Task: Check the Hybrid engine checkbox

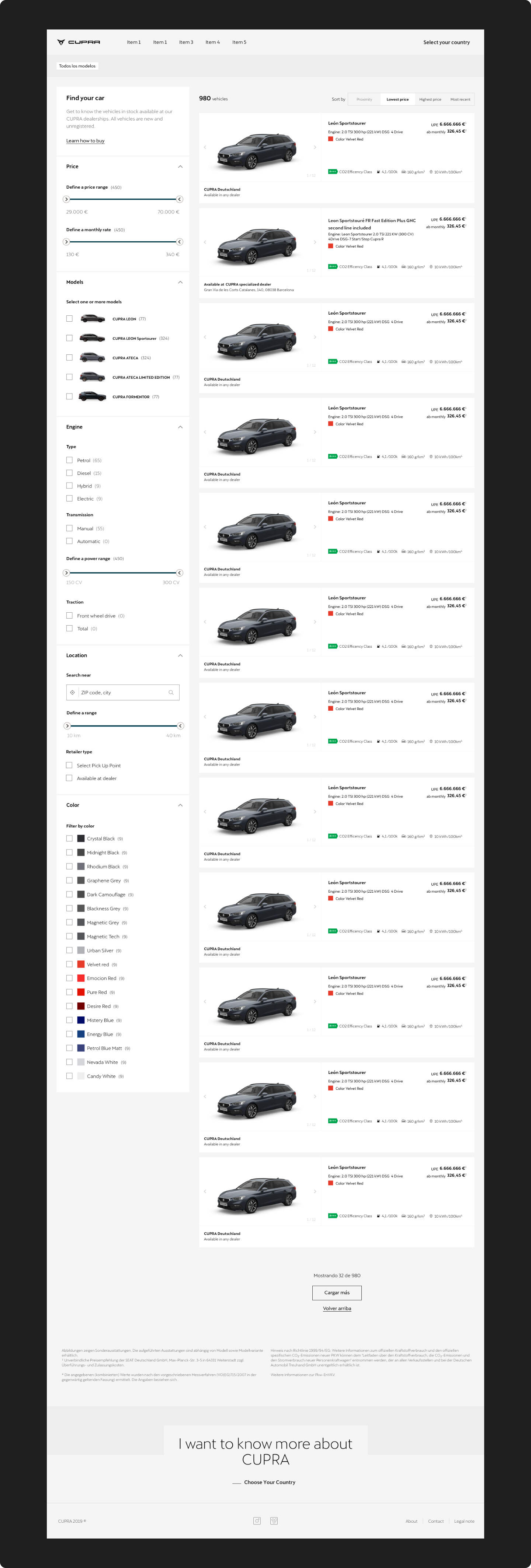Action: (69, 486)
